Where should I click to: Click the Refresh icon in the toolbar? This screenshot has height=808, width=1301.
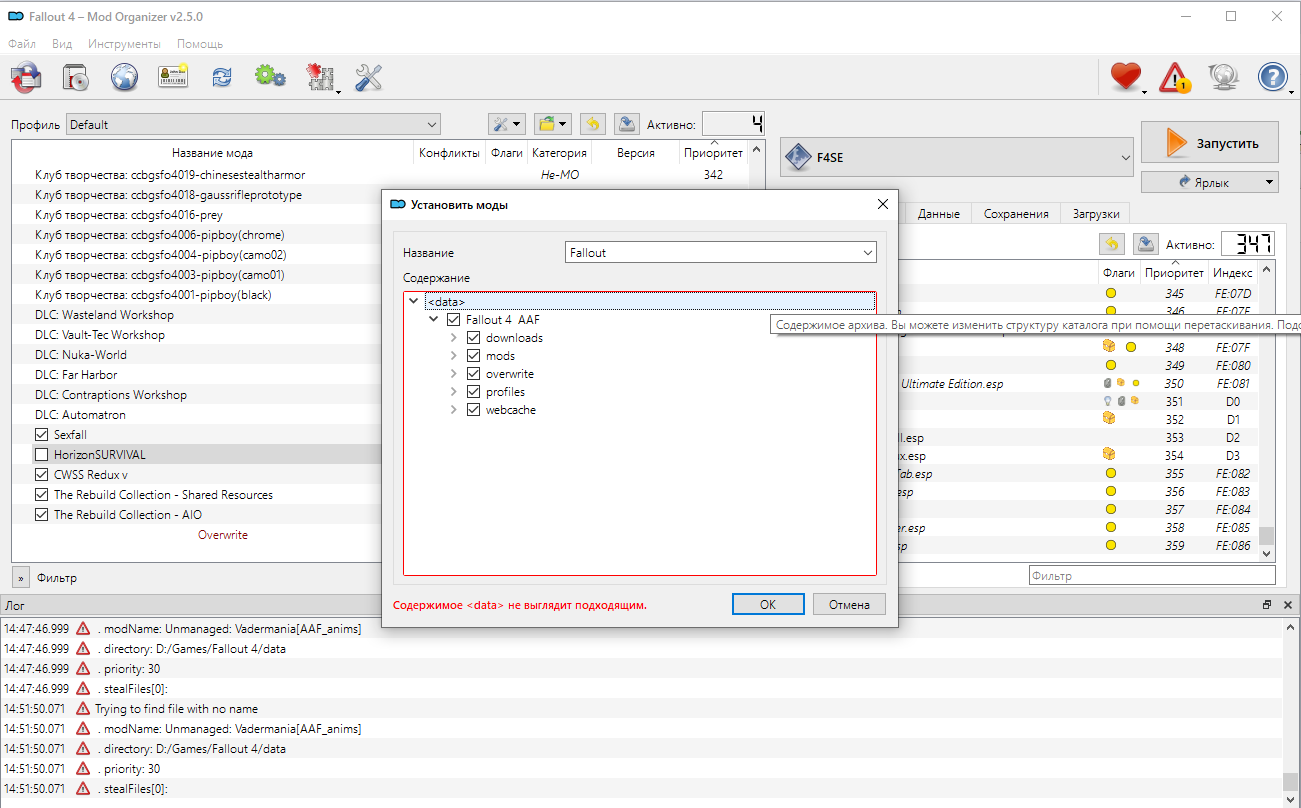(222, 77)
